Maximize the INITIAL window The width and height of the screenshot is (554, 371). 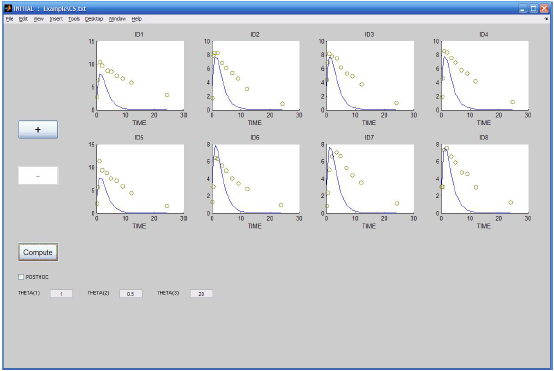pos(534,8)
